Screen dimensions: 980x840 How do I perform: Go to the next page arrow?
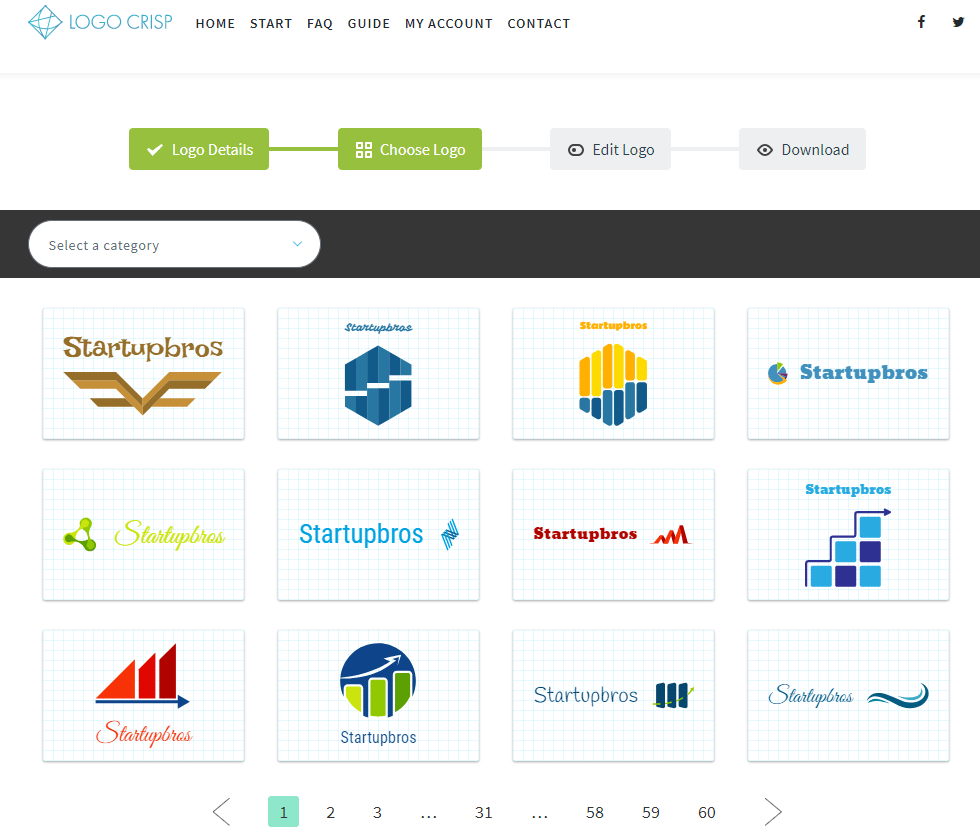[773, 812]
